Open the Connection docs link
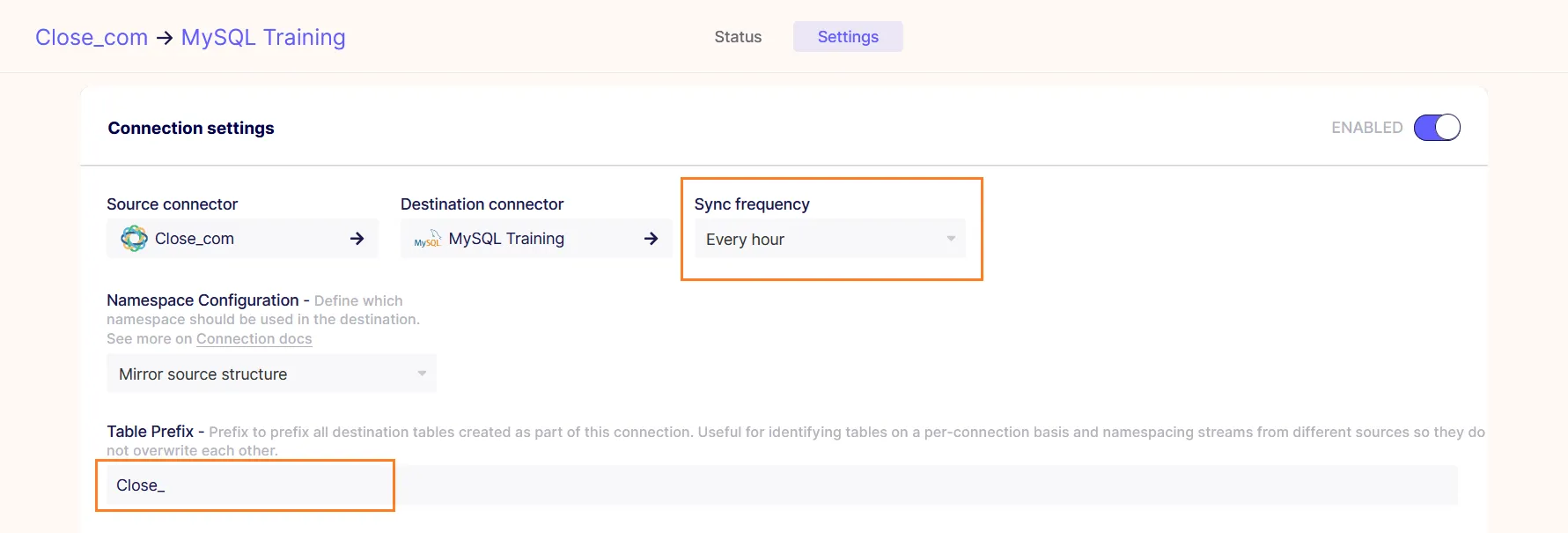Screen dimensions: 1568x533 (254, 339)
